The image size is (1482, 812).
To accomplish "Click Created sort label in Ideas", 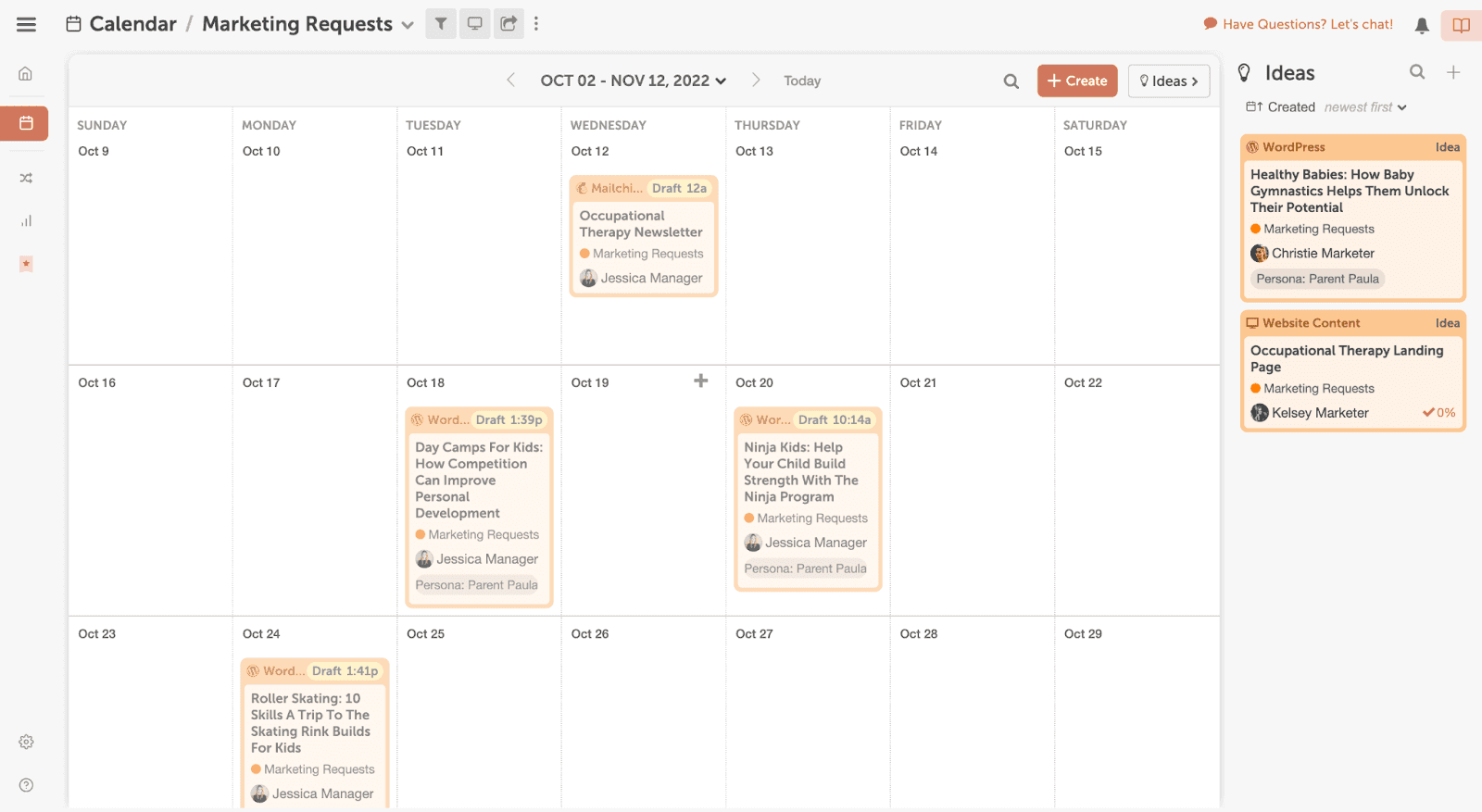I will pyautogui.click(x=1291, y=107).
